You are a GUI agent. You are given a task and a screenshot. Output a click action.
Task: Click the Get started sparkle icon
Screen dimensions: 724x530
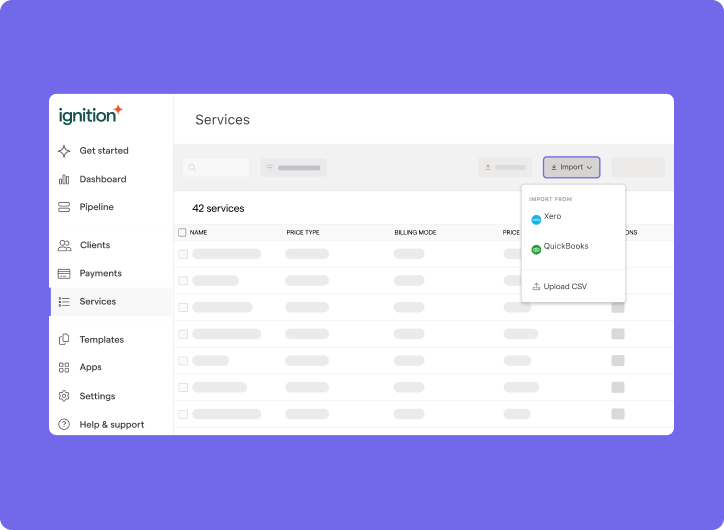[x=64, y=151]
